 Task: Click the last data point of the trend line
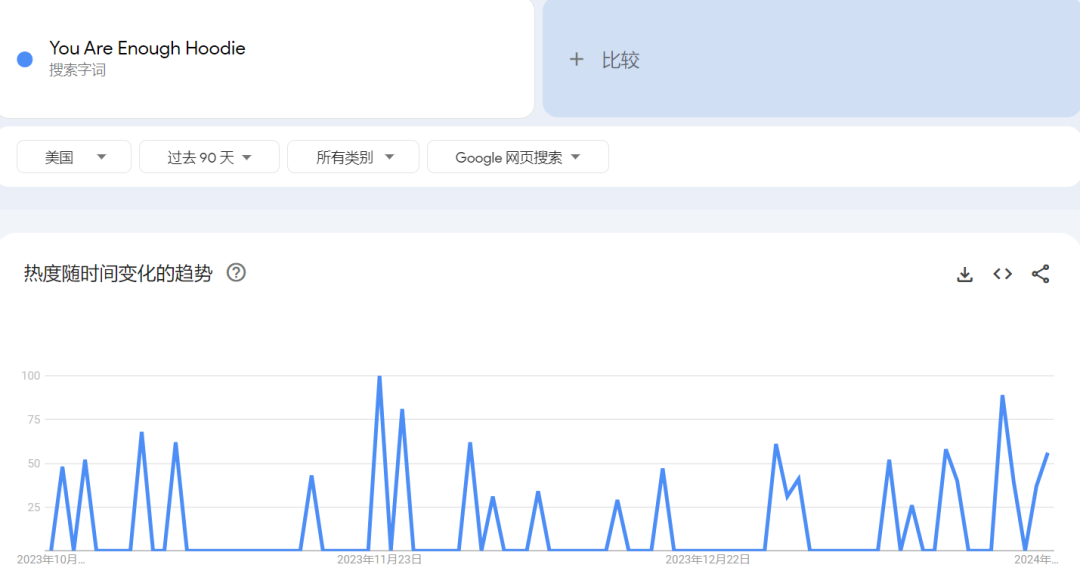pyautogui.click(x=1047, y=454)
